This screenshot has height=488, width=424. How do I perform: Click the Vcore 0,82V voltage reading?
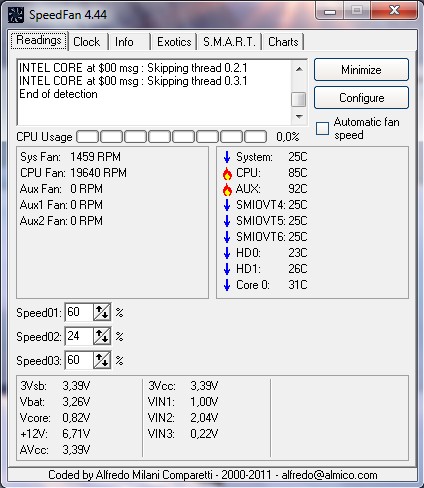tap(55, 418)
